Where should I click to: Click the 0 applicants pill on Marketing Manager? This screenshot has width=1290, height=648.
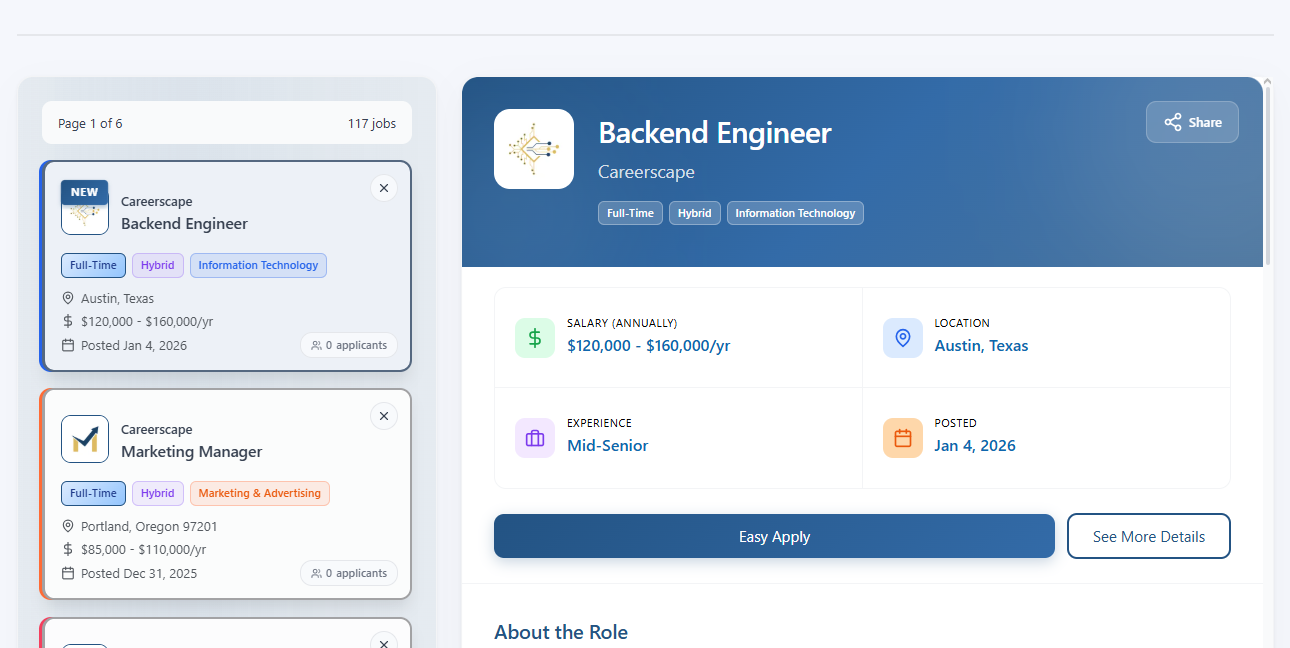pos(349,573)
